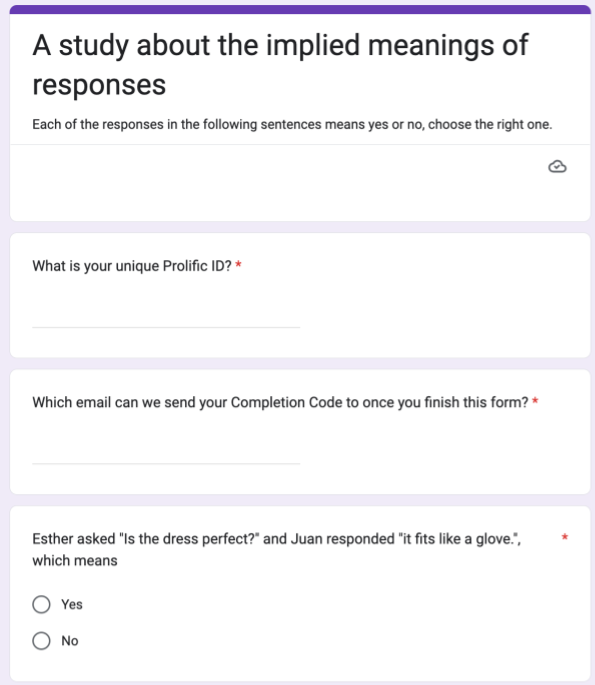Select the Yes radio button

pyautogui.click(x=42, y=604)
